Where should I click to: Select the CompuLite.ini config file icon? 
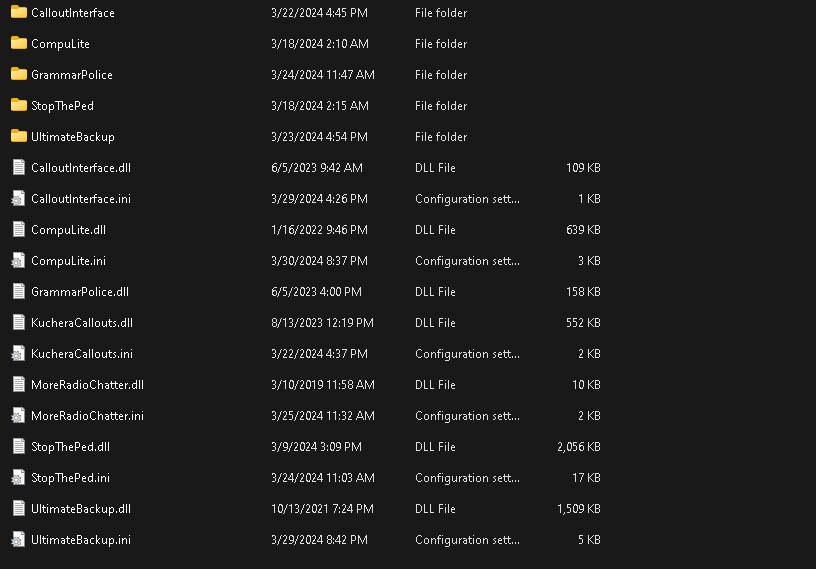(x=19, y=260)
